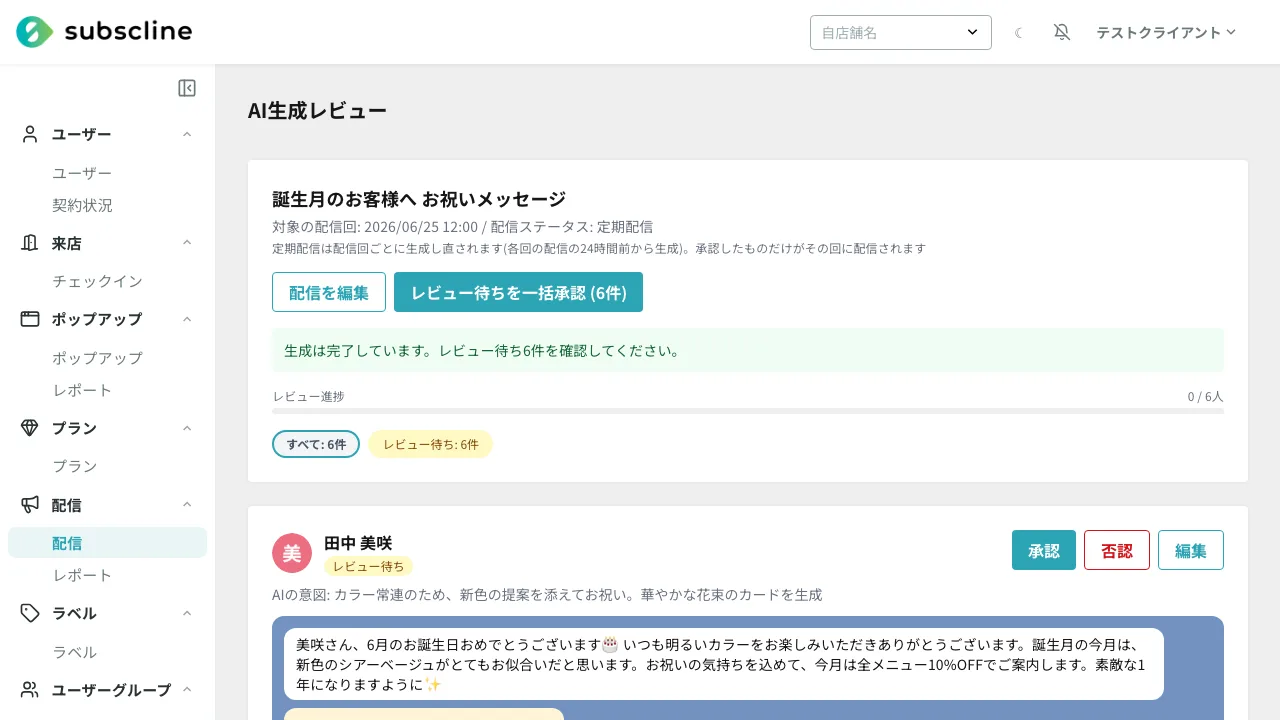The height and width of the screenshot is (720, 1280).
Task: Collapse the ポップアップ section chevron
Action: coord(187,319)
